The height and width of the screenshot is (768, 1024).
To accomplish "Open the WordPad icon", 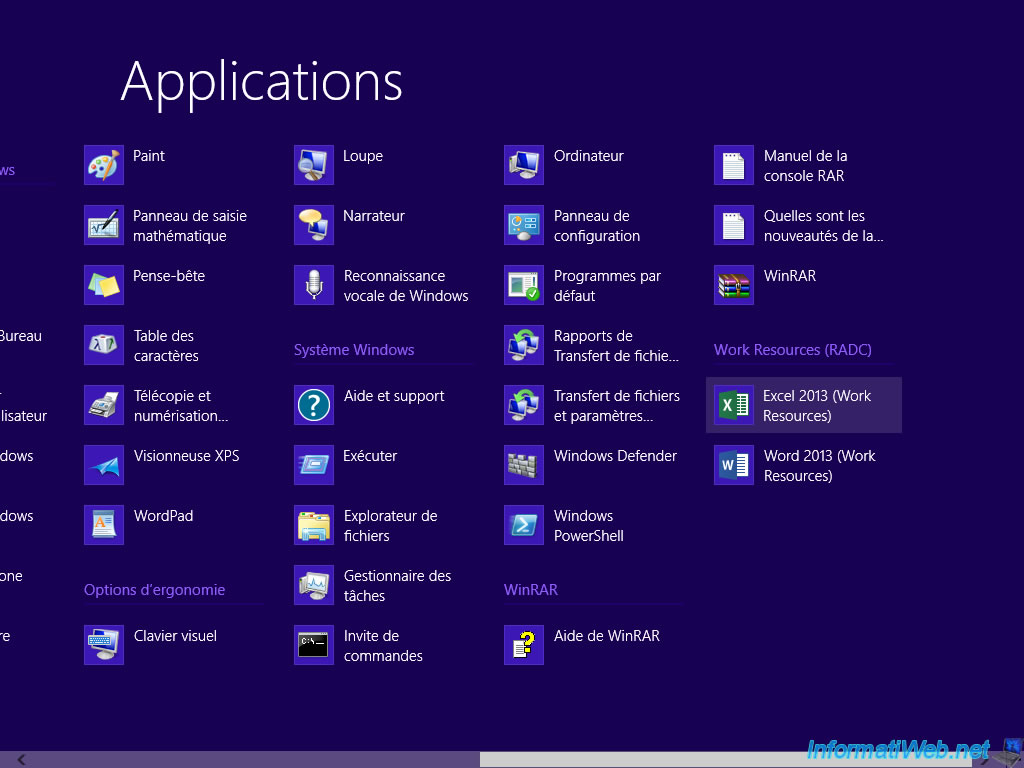I will (104, 526).
